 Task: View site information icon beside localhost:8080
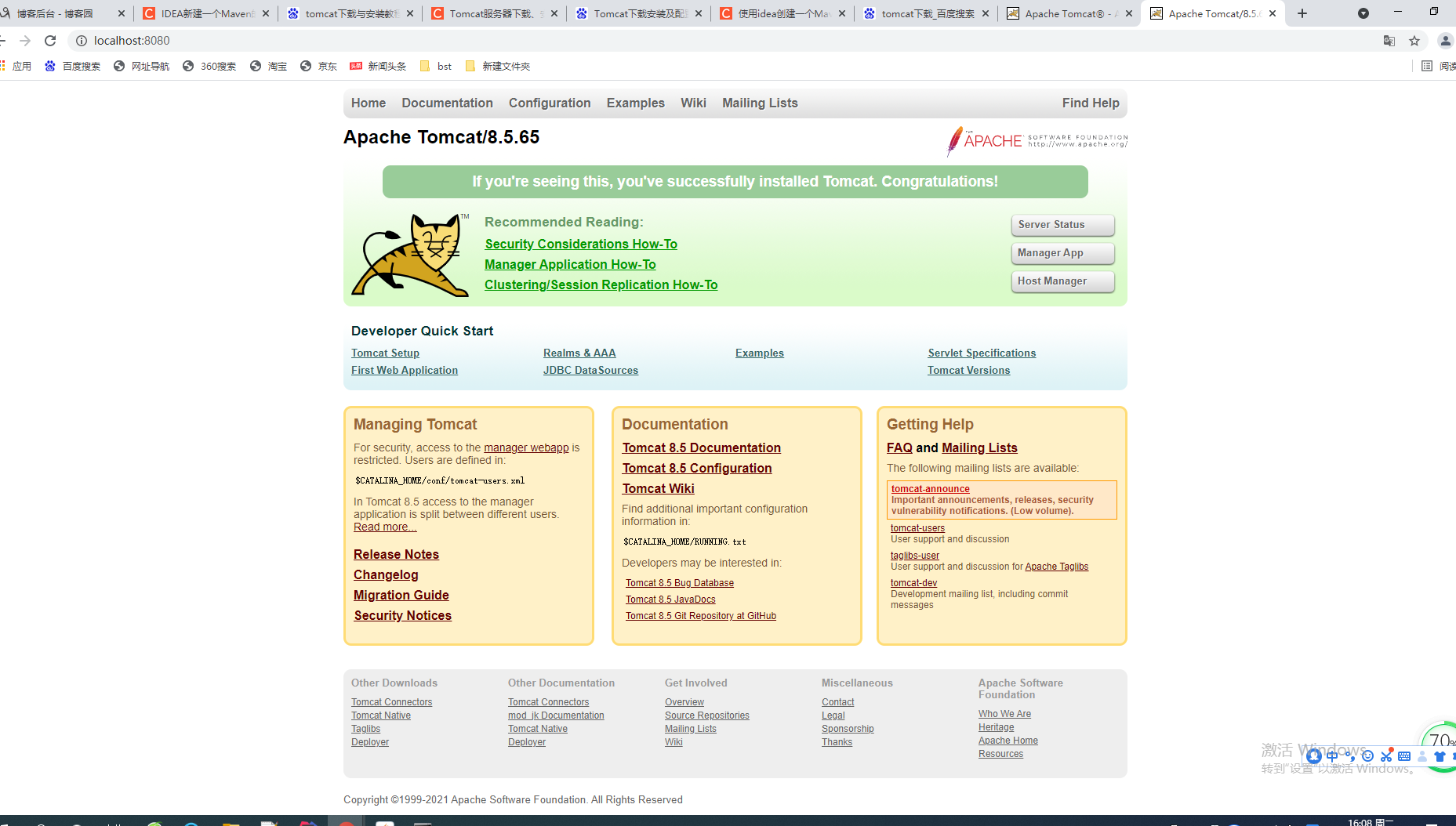pyautogui.click(x=81, y=41)
